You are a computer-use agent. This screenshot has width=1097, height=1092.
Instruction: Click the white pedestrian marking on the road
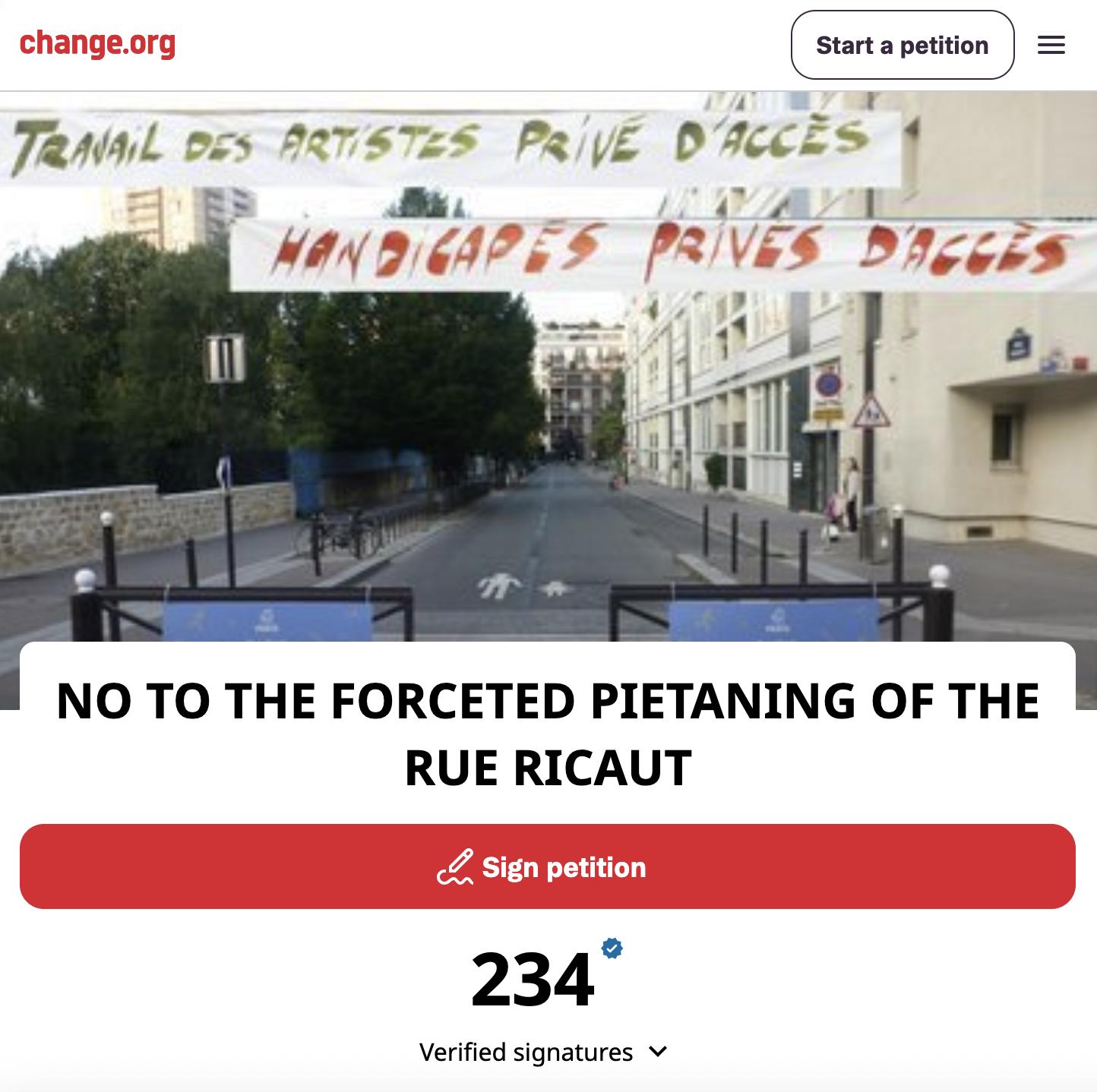500,586
